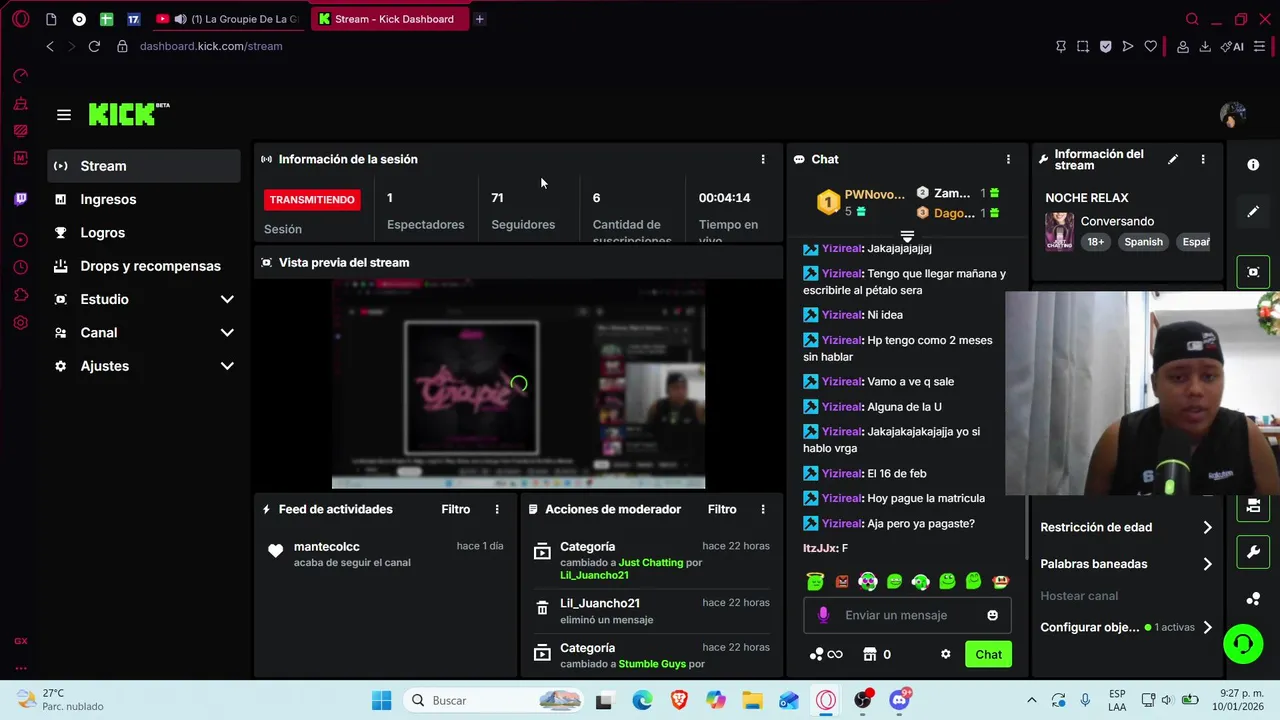Click the 18+ tag
Viewport: 1280px width, 720px height.
pyautogui.click(x=1096, y=241)
